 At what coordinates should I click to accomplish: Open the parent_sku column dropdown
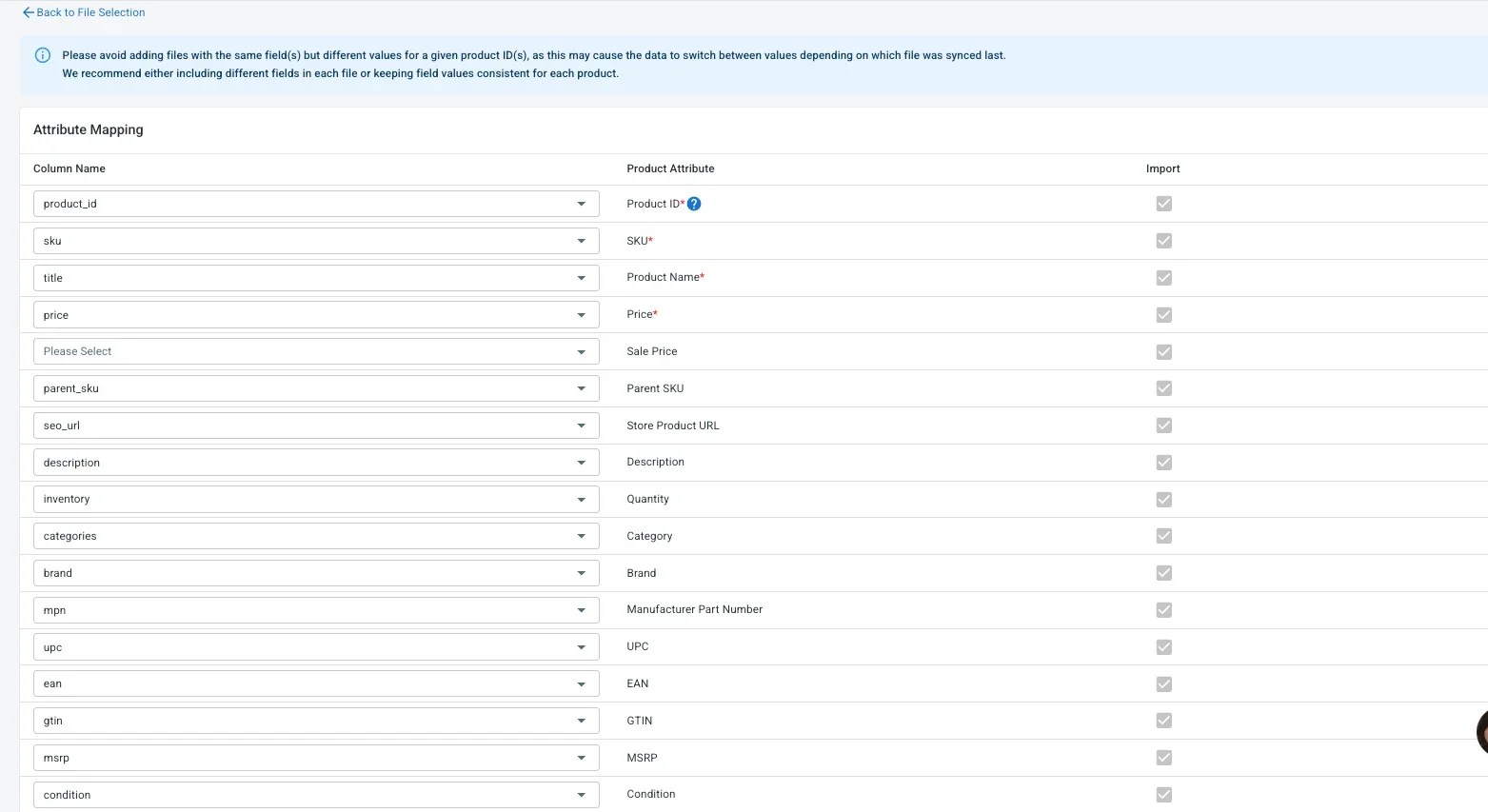click(x=316, y=388)
